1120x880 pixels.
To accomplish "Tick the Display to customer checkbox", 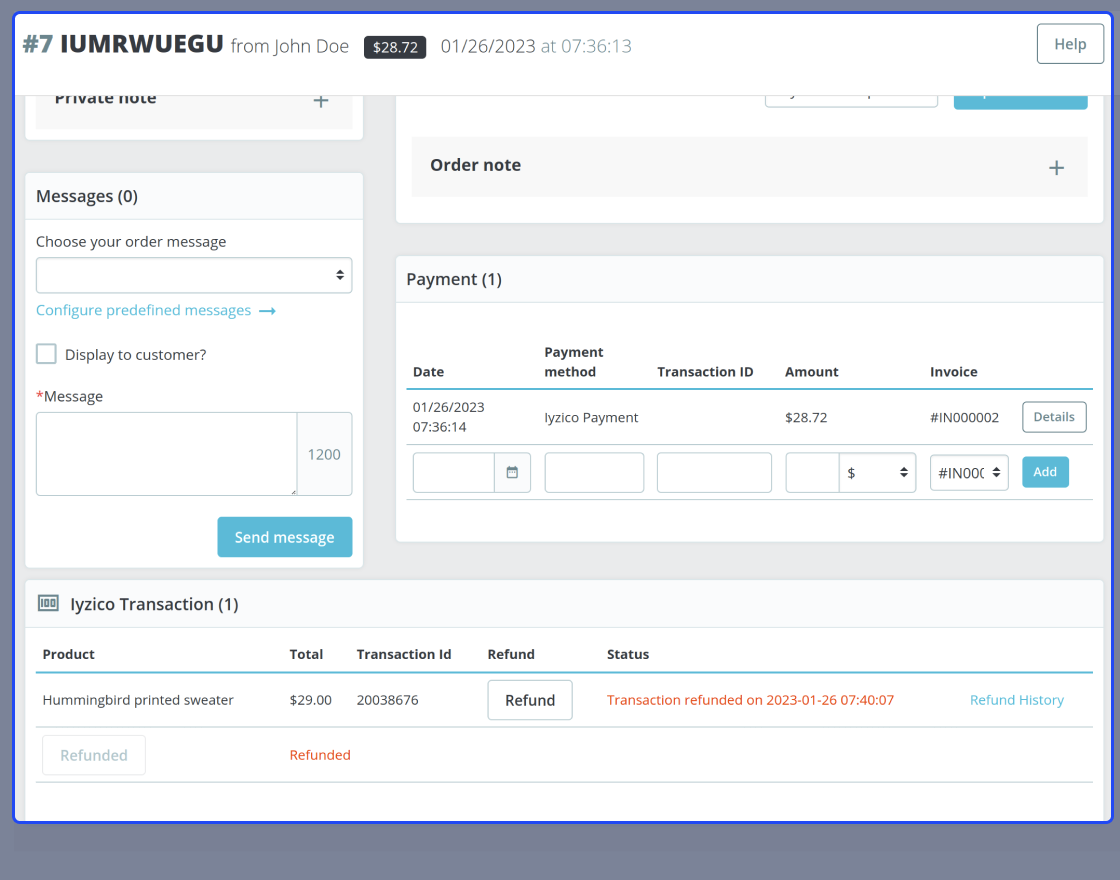I will pos(46,354).
